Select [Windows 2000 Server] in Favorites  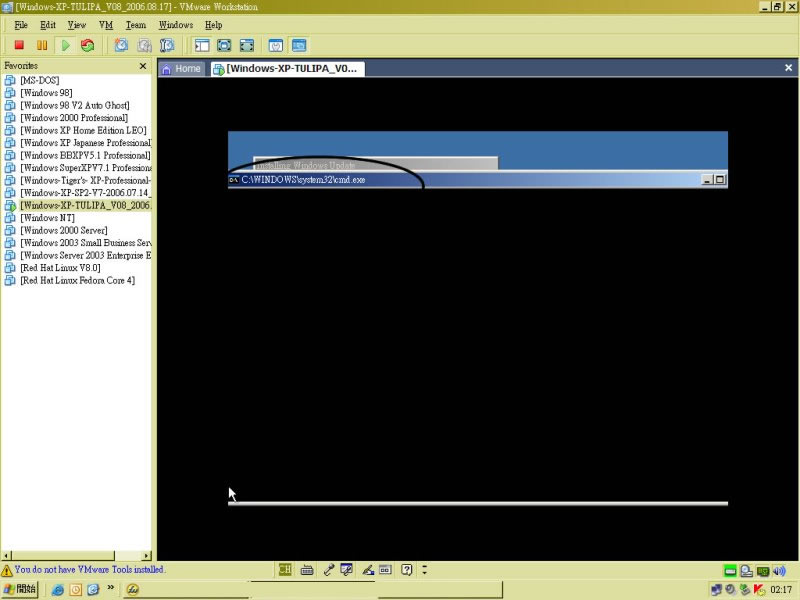tap(64, 230)
